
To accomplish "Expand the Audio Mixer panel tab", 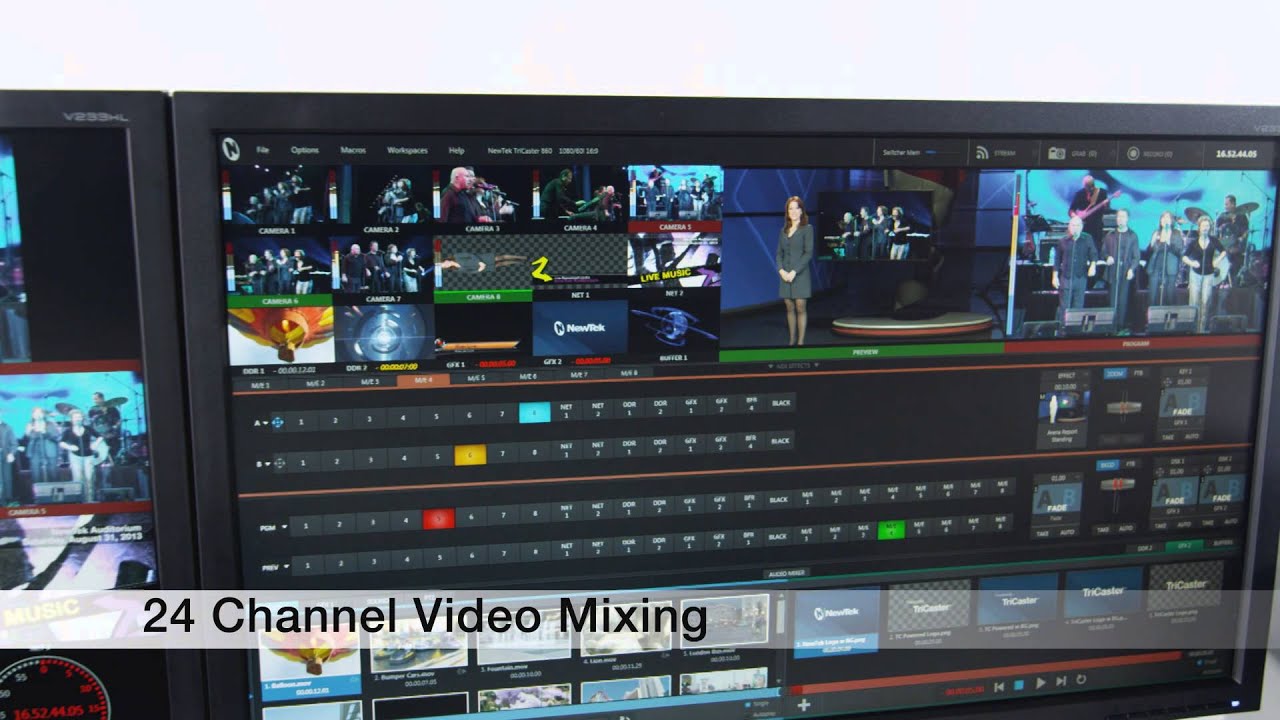I will [786, 574].
